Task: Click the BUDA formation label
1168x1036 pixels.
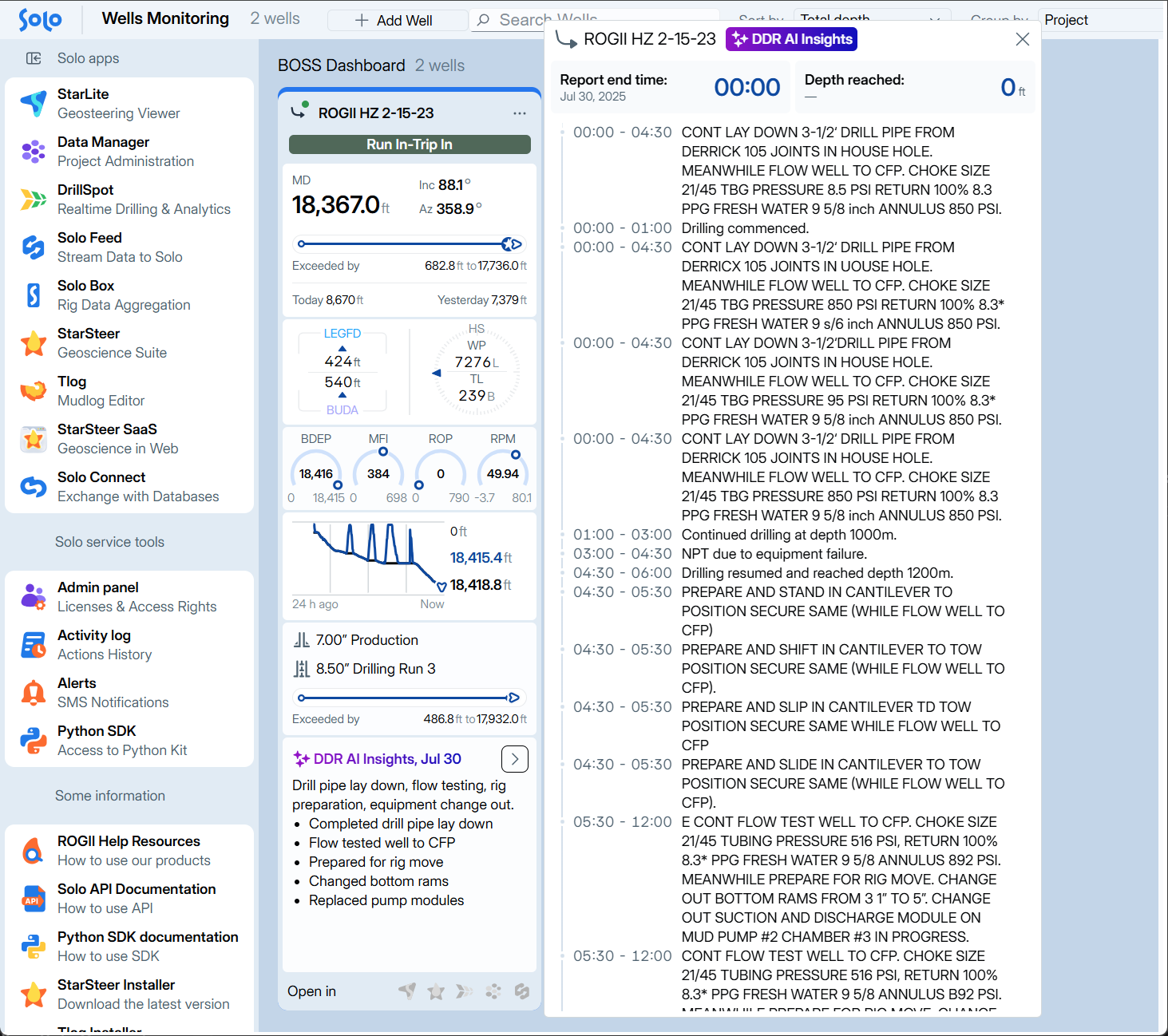Action: tap(342, 410)
